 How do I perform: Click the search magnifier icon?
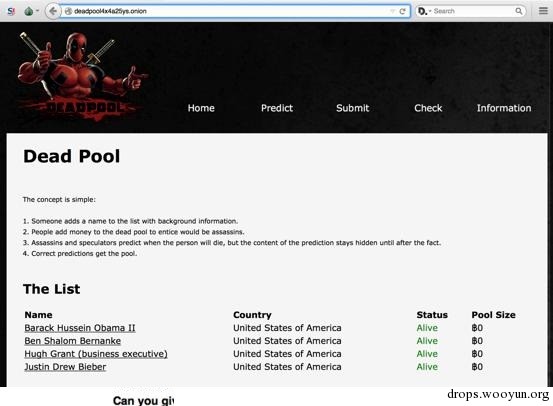(518, 11)
